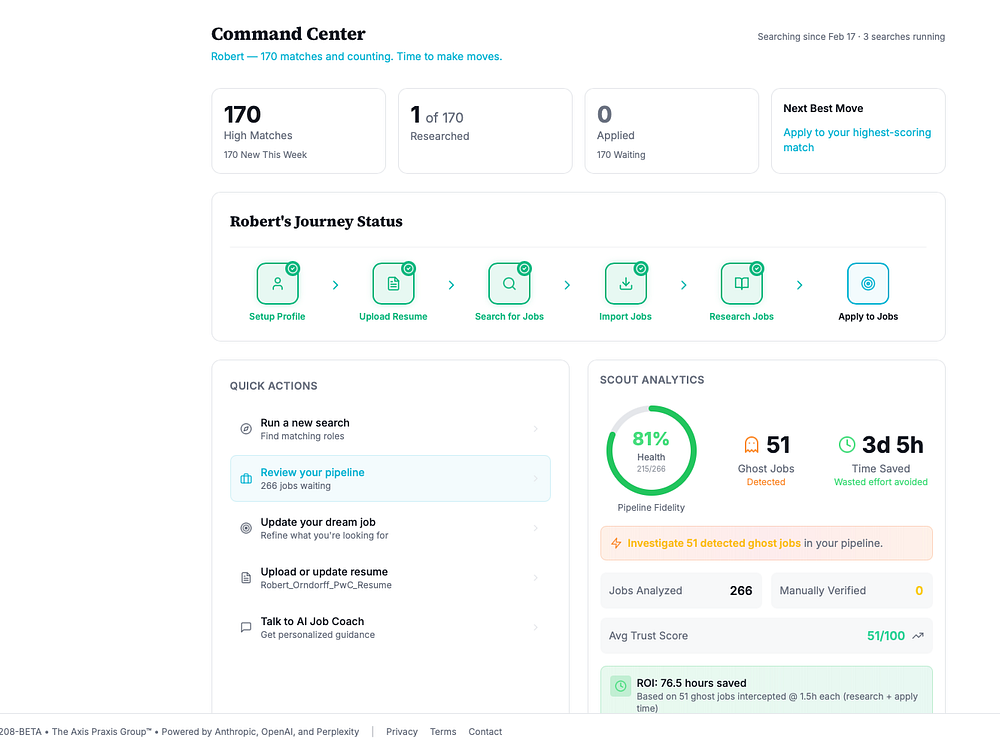The width and height of the screenshot is (1000, 750).
Task: Select Upload or update resume action
Action: point(390,577)
